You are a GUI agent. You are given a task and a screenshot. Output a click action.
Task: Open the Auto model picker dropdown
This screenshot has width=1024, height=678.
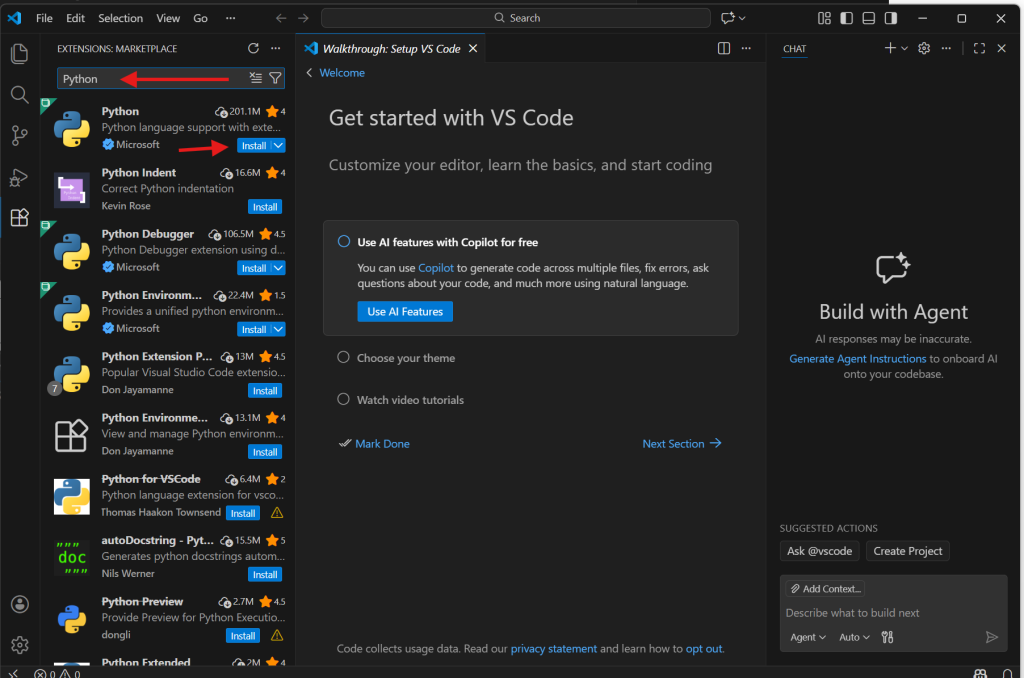854,637
